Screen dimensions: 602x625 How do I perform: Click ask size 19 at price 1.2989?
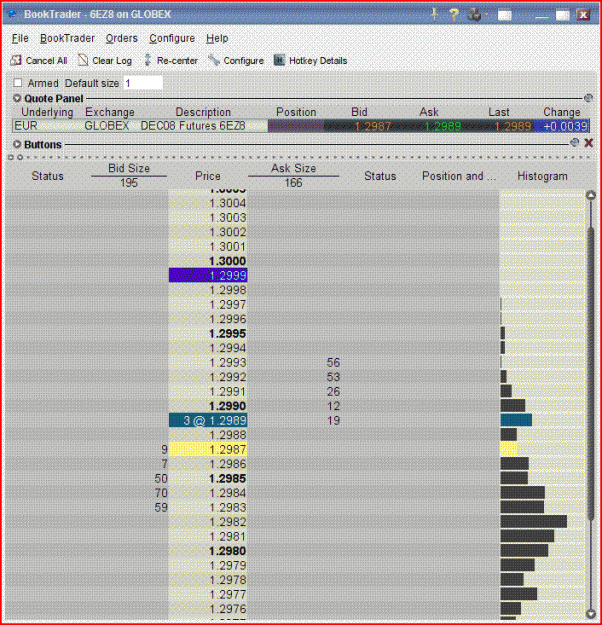point(333,420)
